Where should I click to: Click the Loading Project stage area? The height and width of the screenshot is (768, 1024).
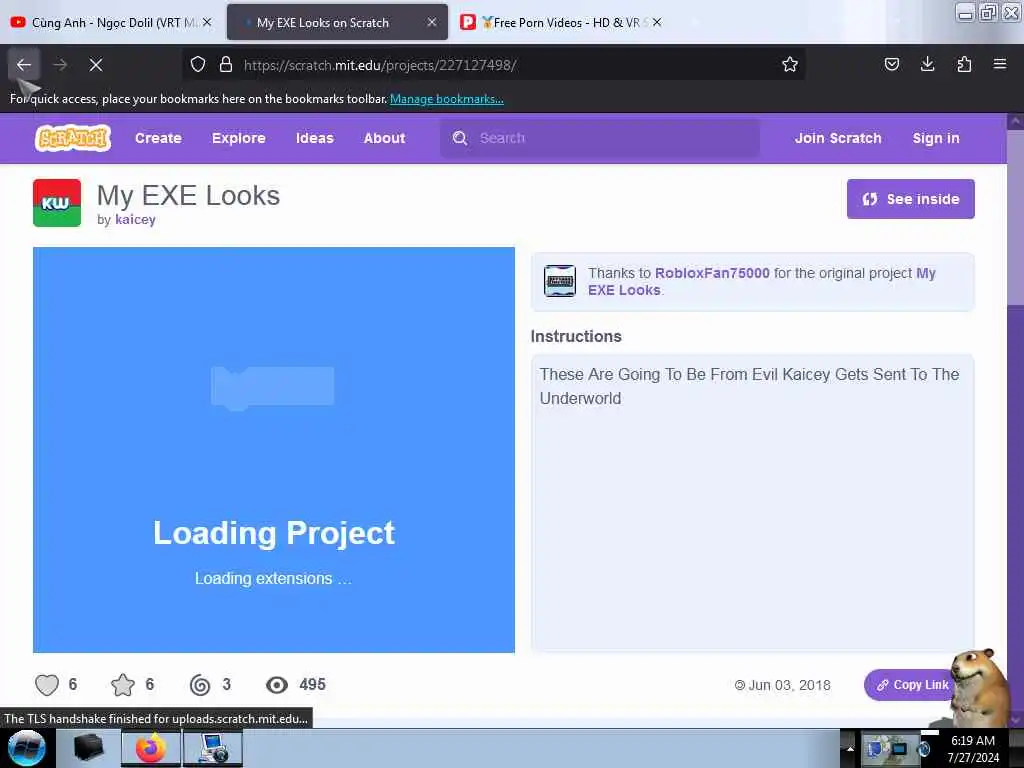pos(274,449)
